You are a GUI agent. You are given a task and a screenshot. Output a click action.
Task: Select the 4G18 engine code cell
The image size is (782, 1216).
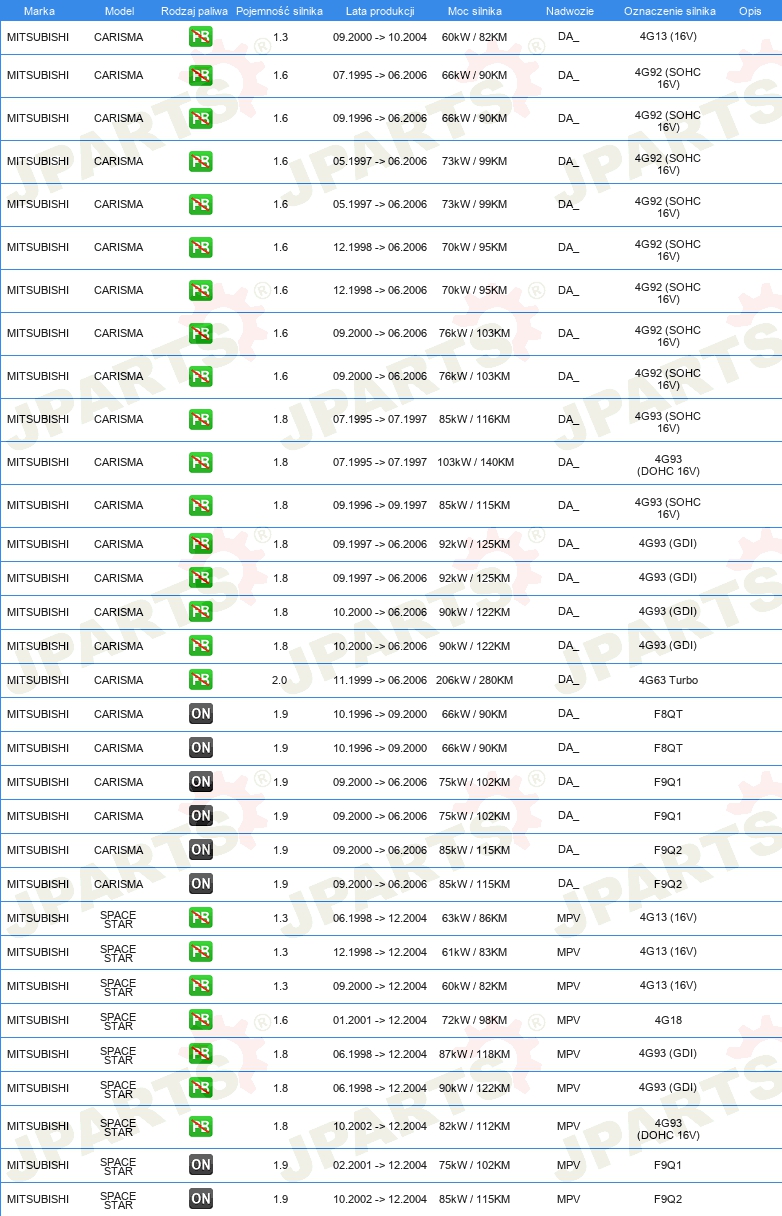coord(669,1020)
